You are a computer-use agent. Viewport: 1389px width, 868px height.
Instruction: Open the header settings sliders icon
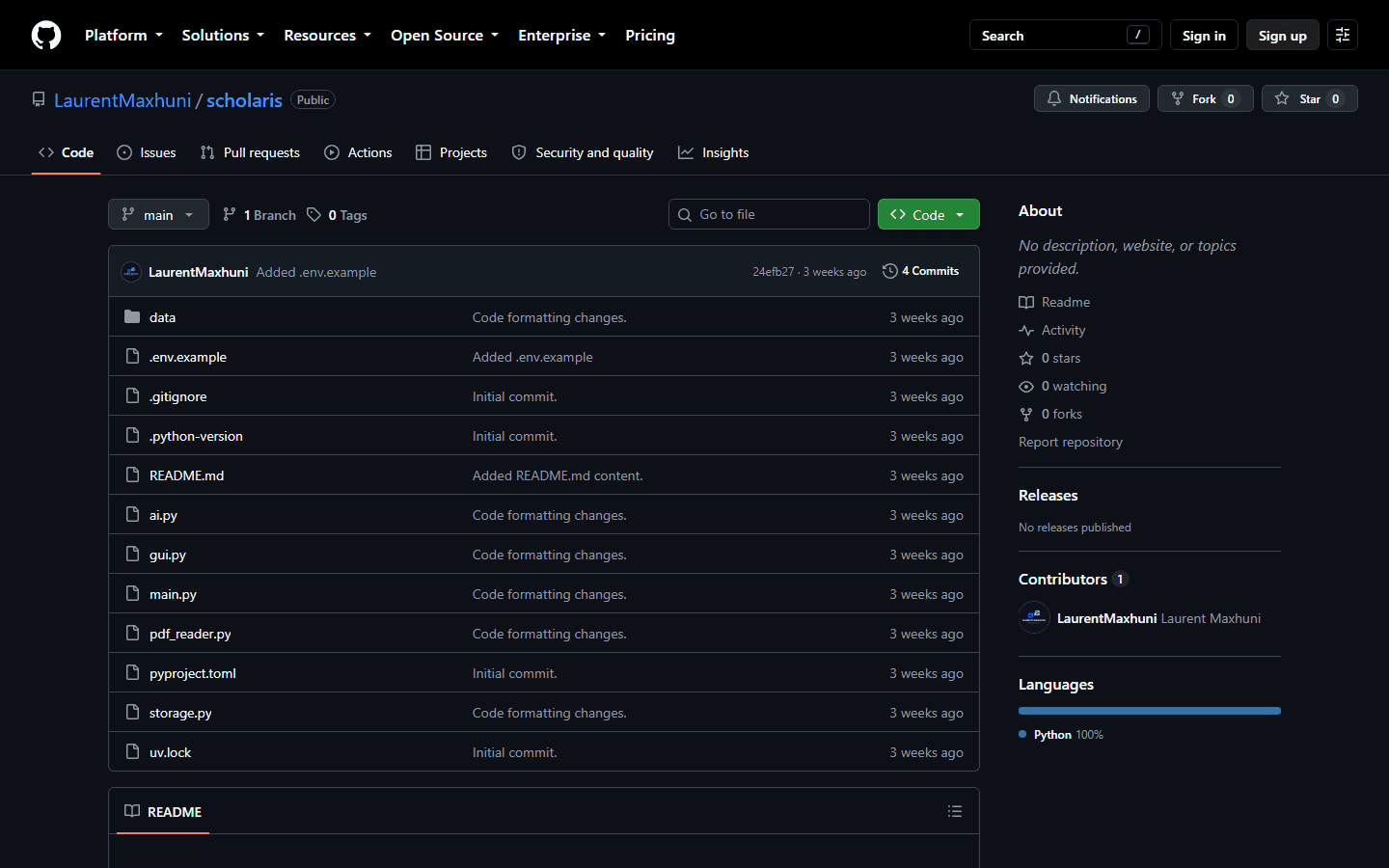point(1343,35)
